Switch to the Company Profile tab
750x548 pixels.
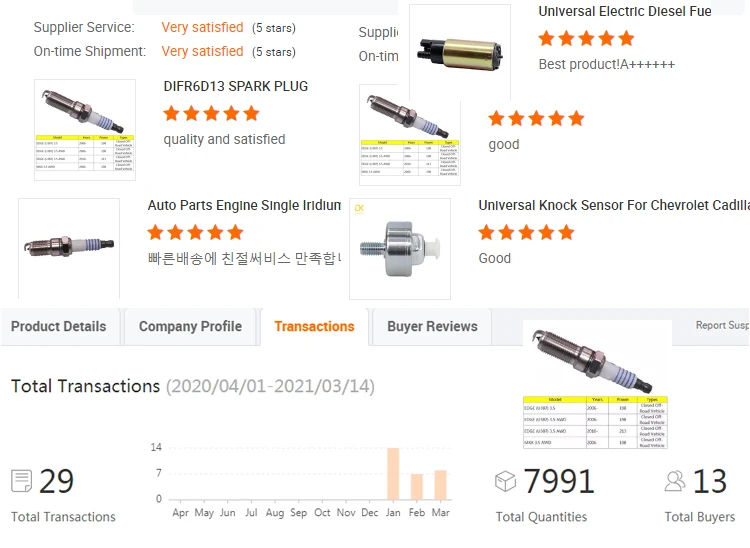point(190,327)
